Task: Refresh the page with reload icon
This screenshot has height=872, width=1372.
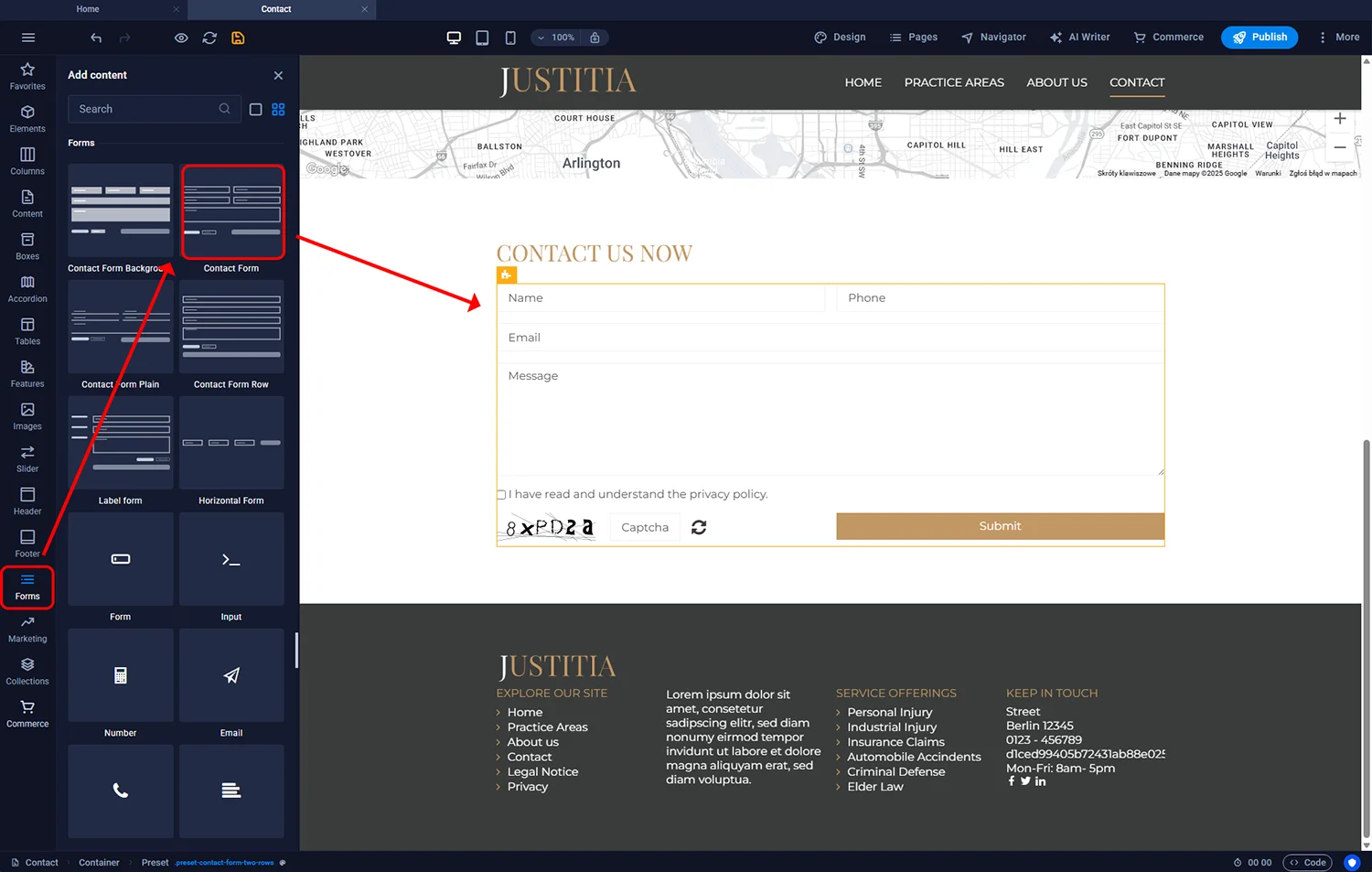Action: [x=209, y=38]
